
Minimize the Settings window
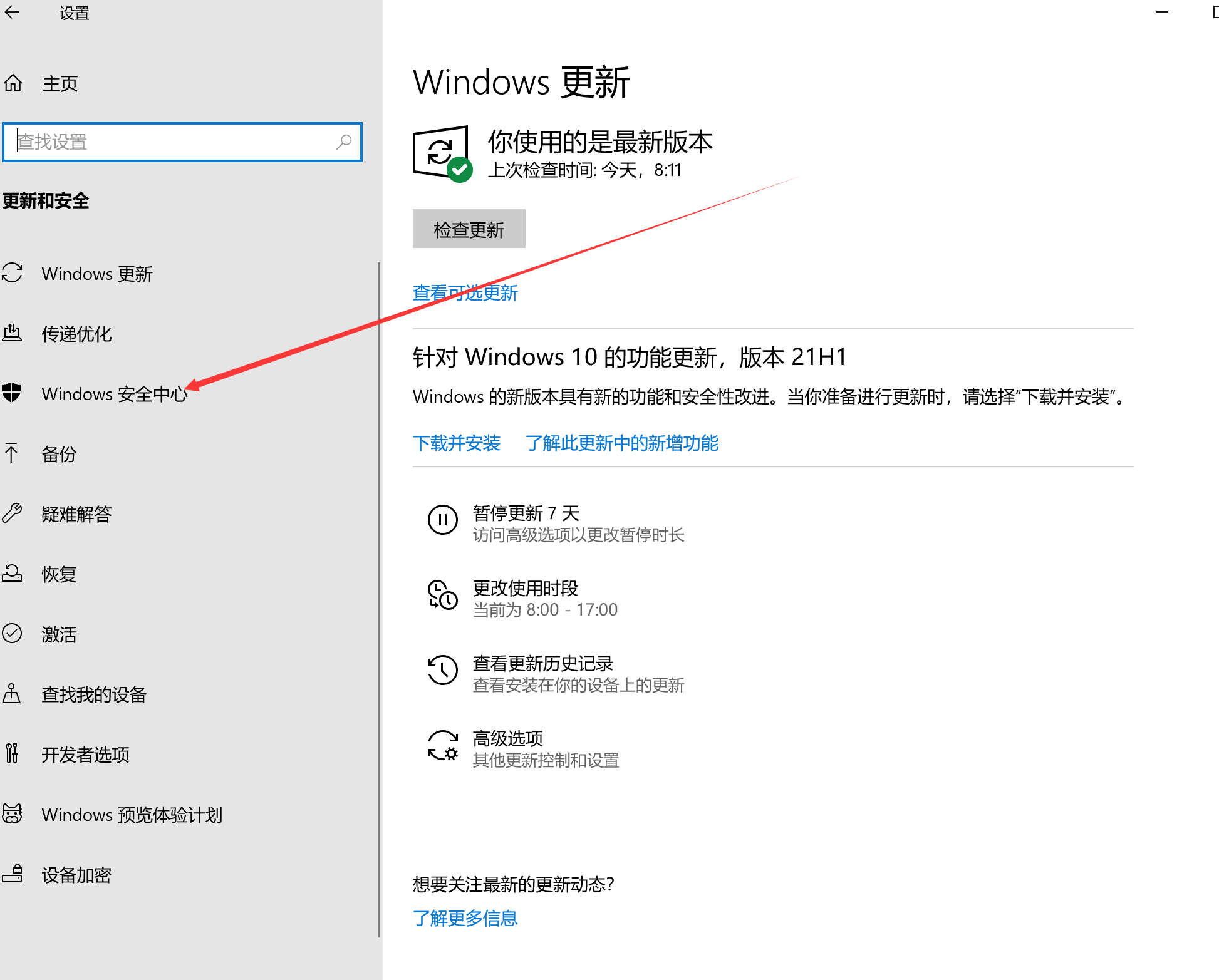click(x=1162, y=13)
